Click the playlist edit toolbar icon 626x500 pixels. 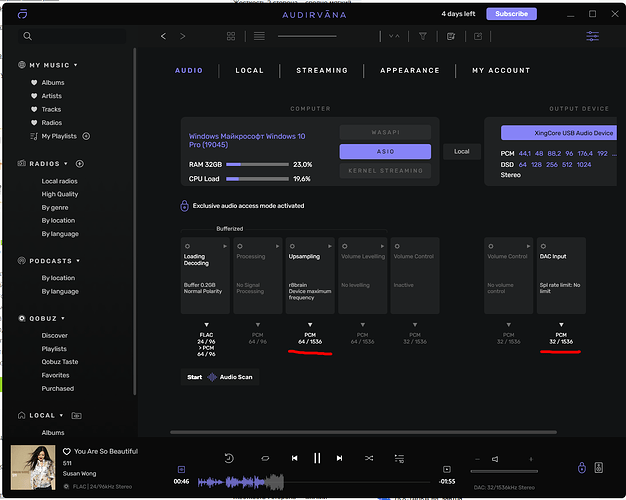(451, 36)
